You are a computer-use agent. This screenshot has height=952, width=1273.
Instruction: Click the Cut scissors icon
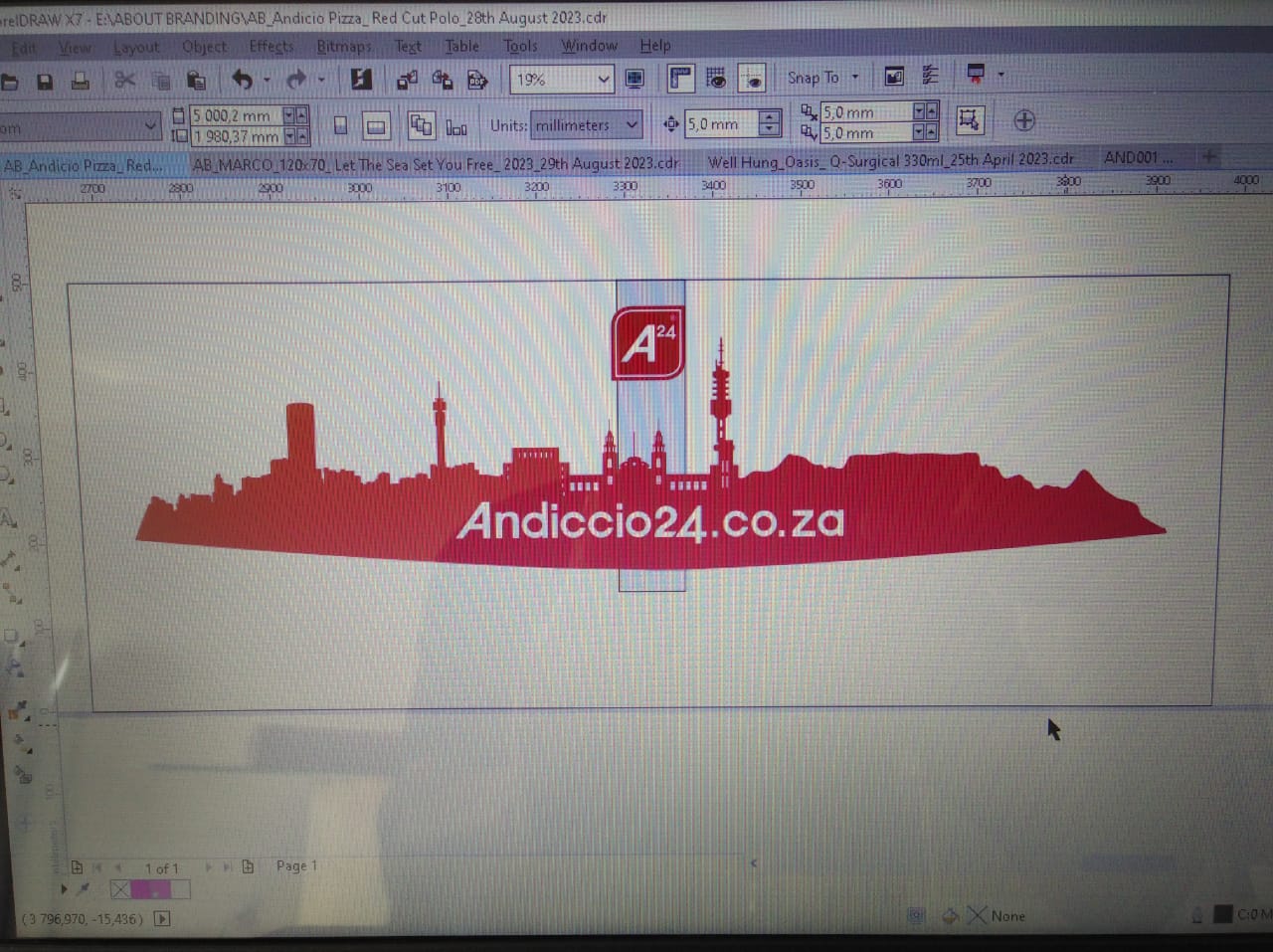[124, 80]
